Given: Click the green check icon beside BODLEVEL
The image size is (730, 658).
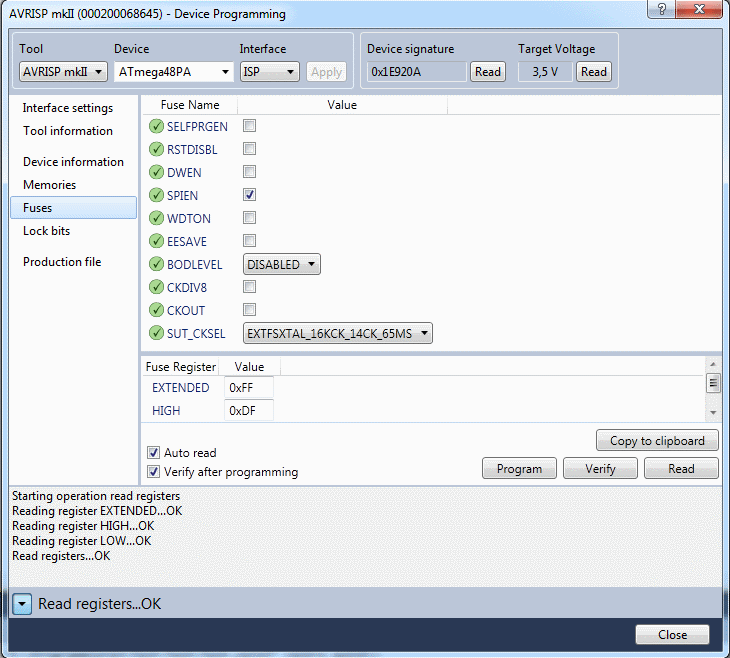Looking at the screenshot, I should pos(156,264).
